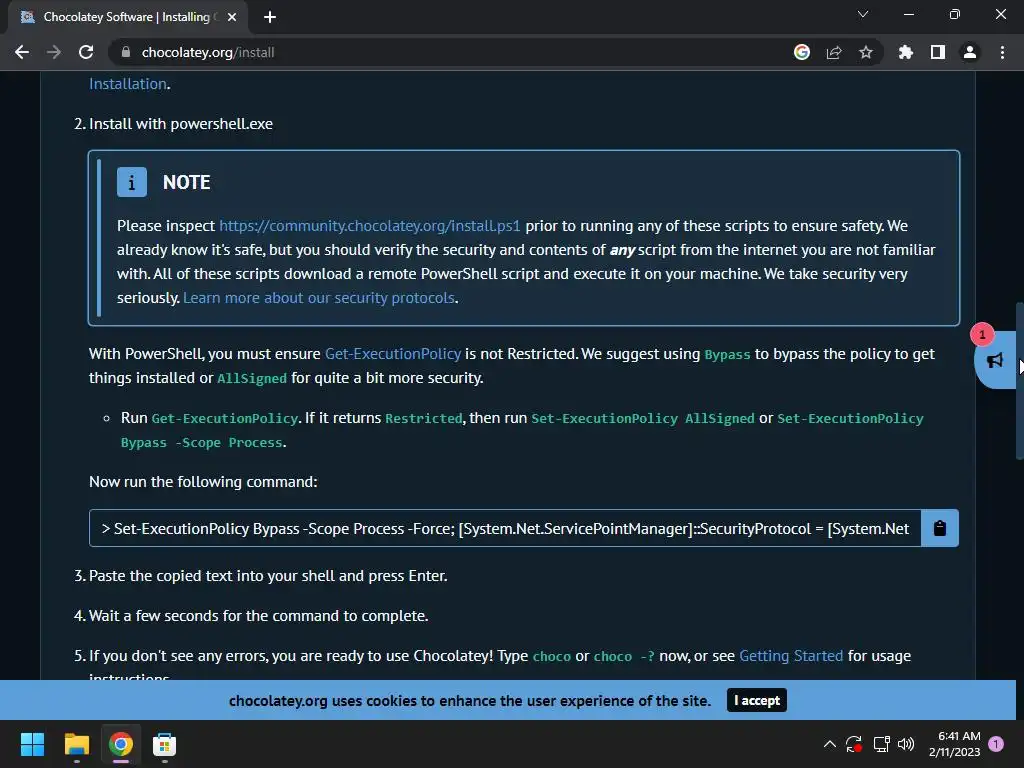Click the browser forward arrow
The height and width of the screenshot is (768, 1024).
pos(54,52)
